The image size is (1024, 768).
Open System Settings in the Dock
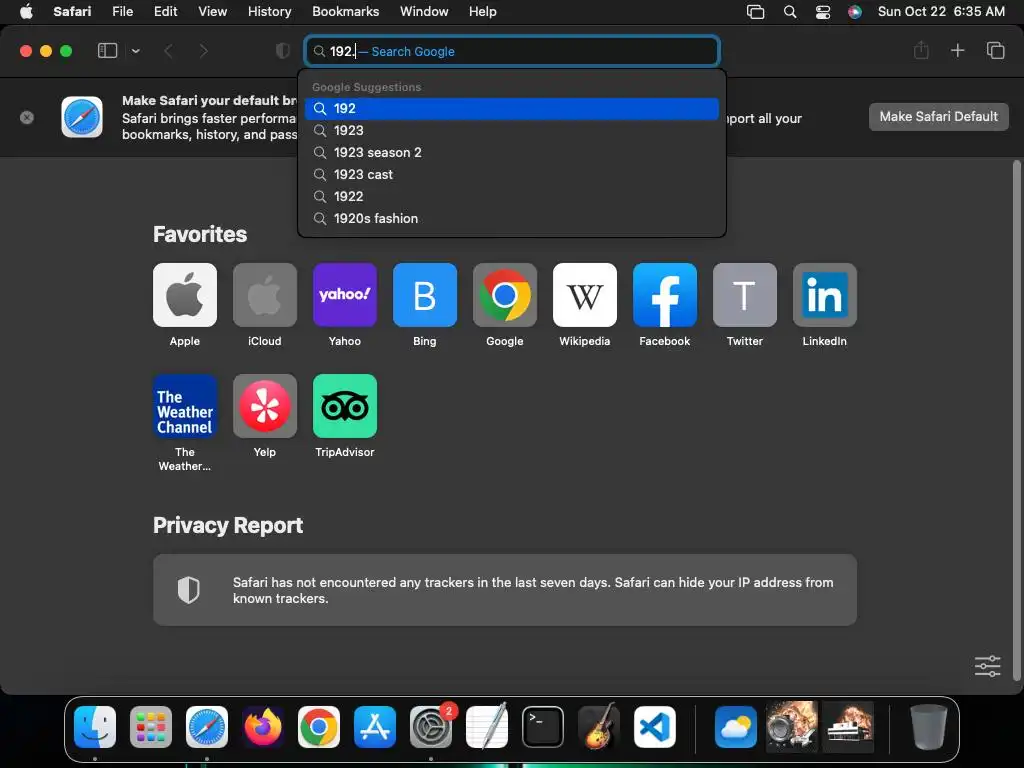coord(431,727)
